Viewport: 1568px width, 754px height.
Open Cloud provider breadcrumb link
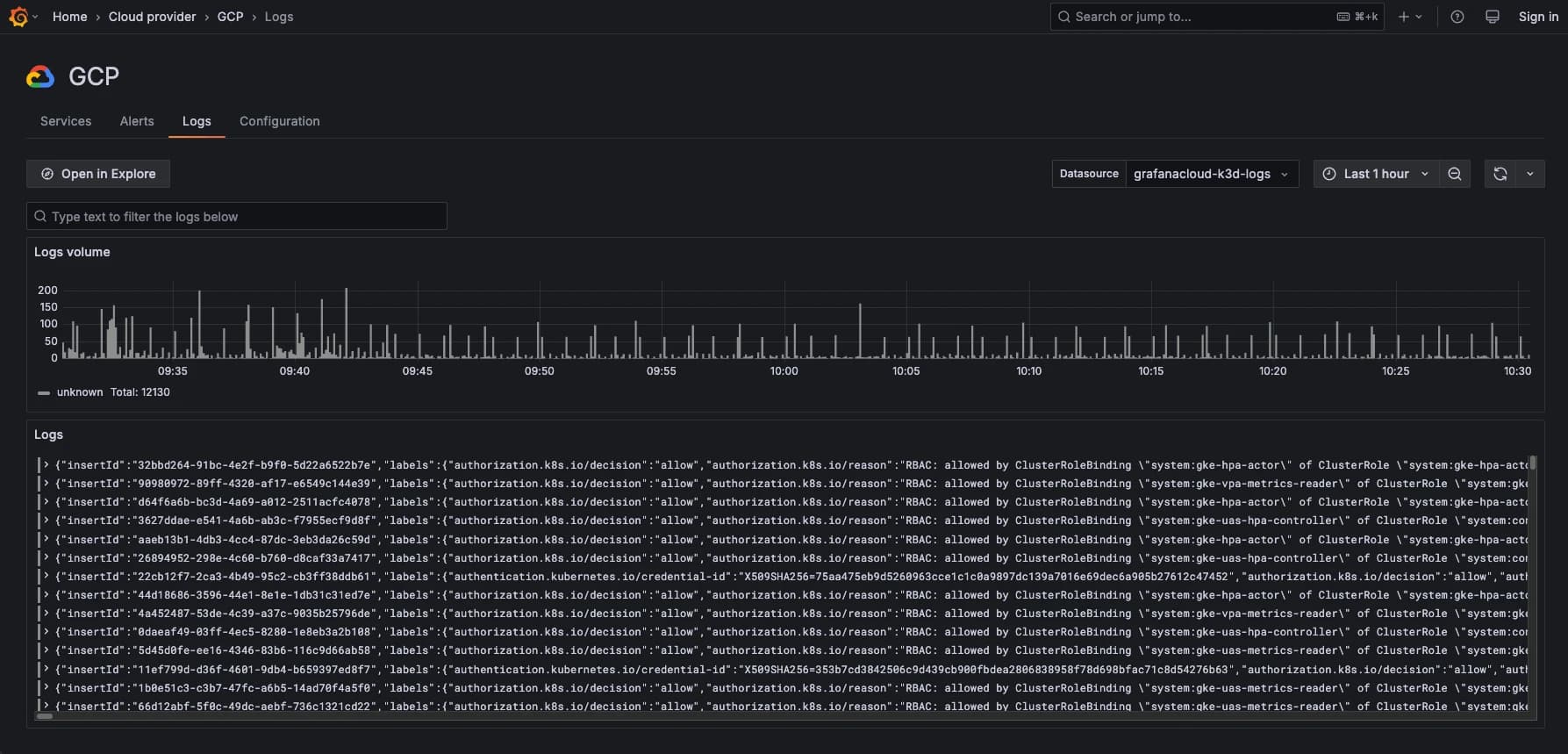click(x=153, y=17)
